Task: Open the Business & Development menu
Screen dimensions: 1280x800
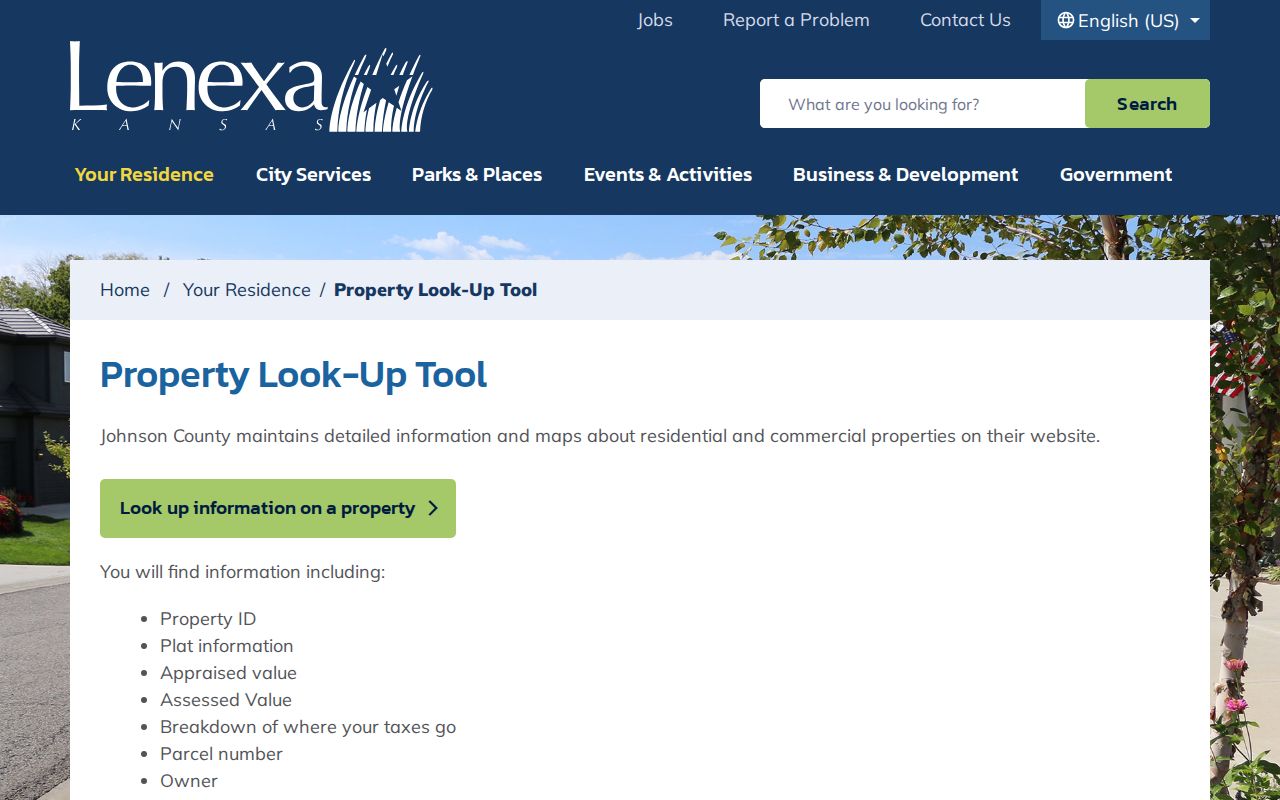Action: click(x=905, y=174)
